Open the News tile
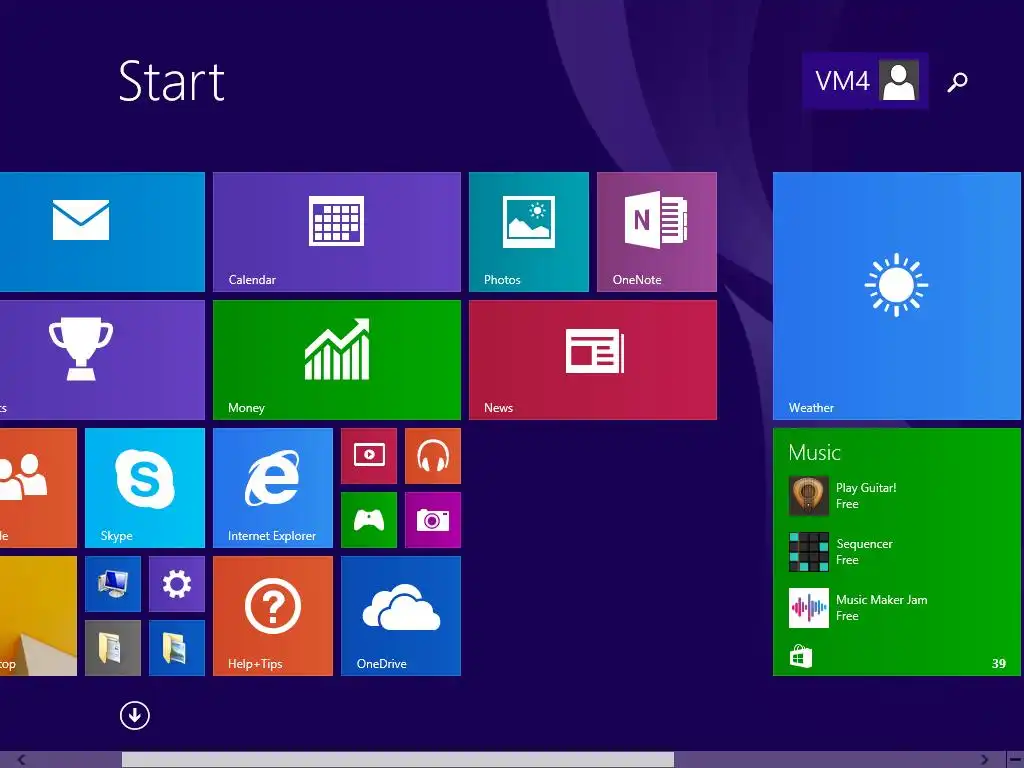This screenshot has width=1024, height=768. coord(593,360)
